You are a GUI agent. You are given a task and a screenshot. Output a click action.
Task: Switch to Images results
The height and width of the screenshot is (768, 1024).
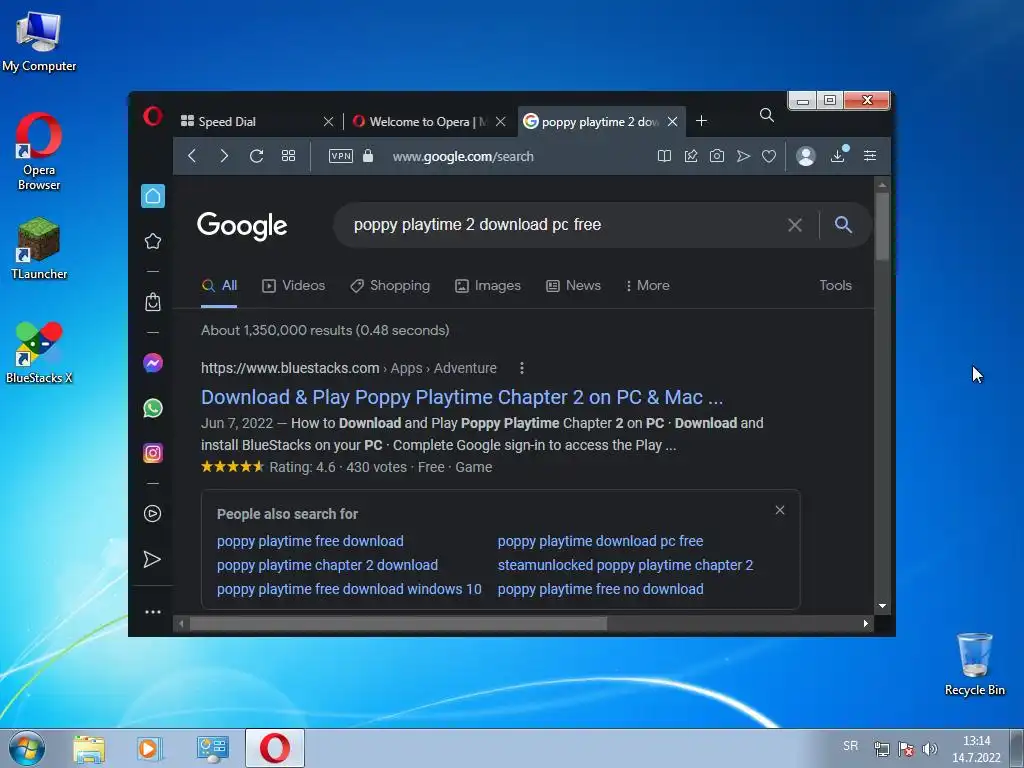click(488, 285)
